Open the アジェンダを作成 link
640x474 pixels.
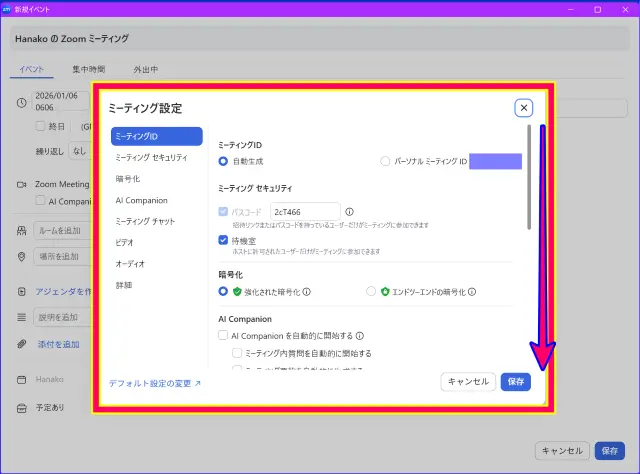pyautogui.click(x=63, y=292)
